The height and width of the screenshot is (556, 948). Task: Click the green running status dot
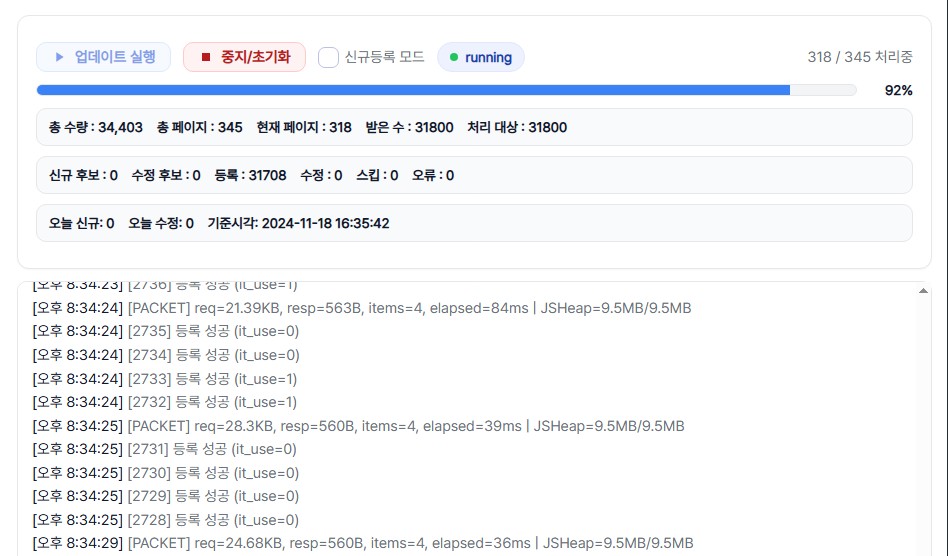(454, 57)
